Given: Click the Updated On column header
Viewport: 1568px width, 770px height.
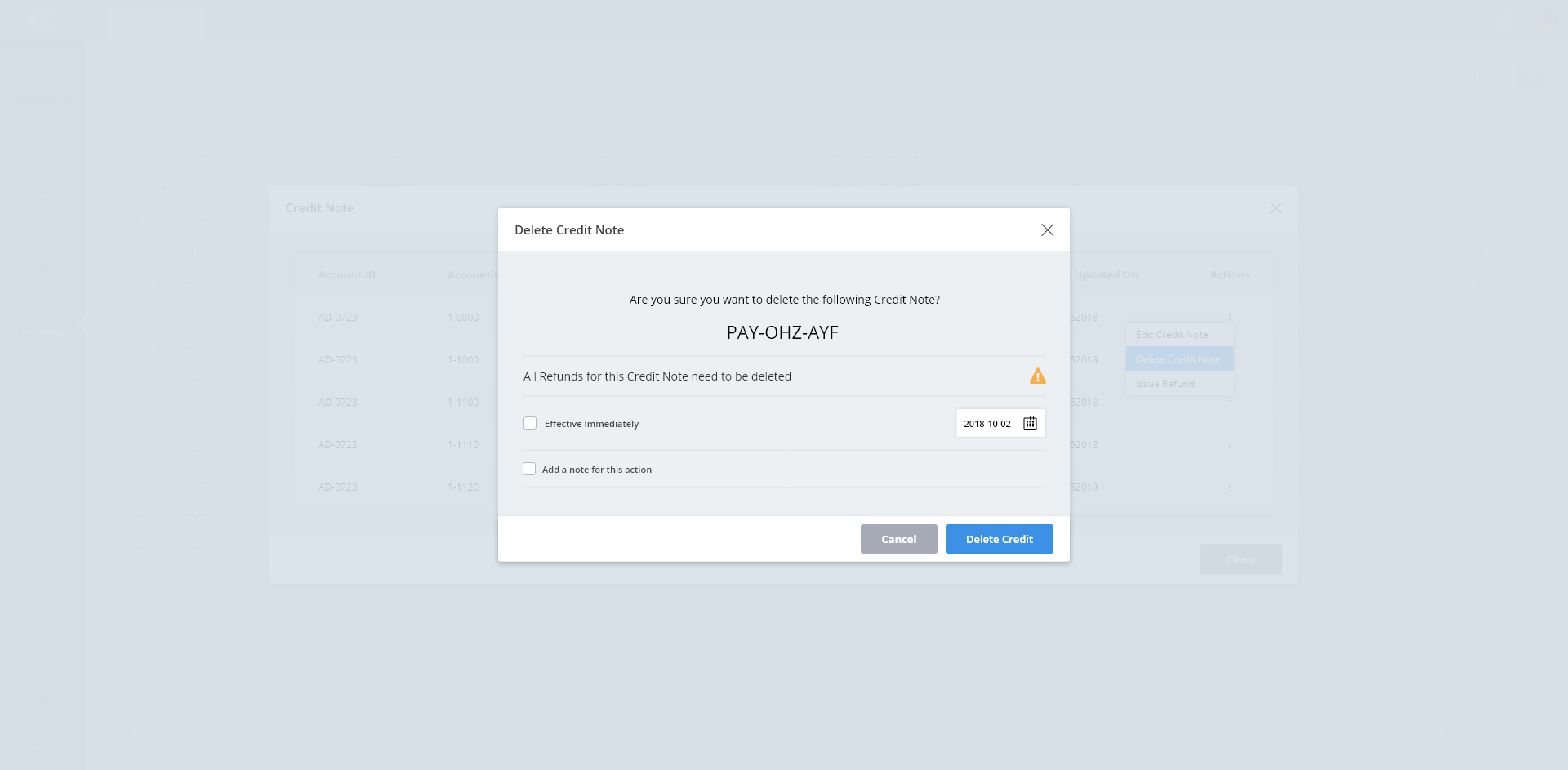Looking at the screenshot, I should pos(1106,275).
